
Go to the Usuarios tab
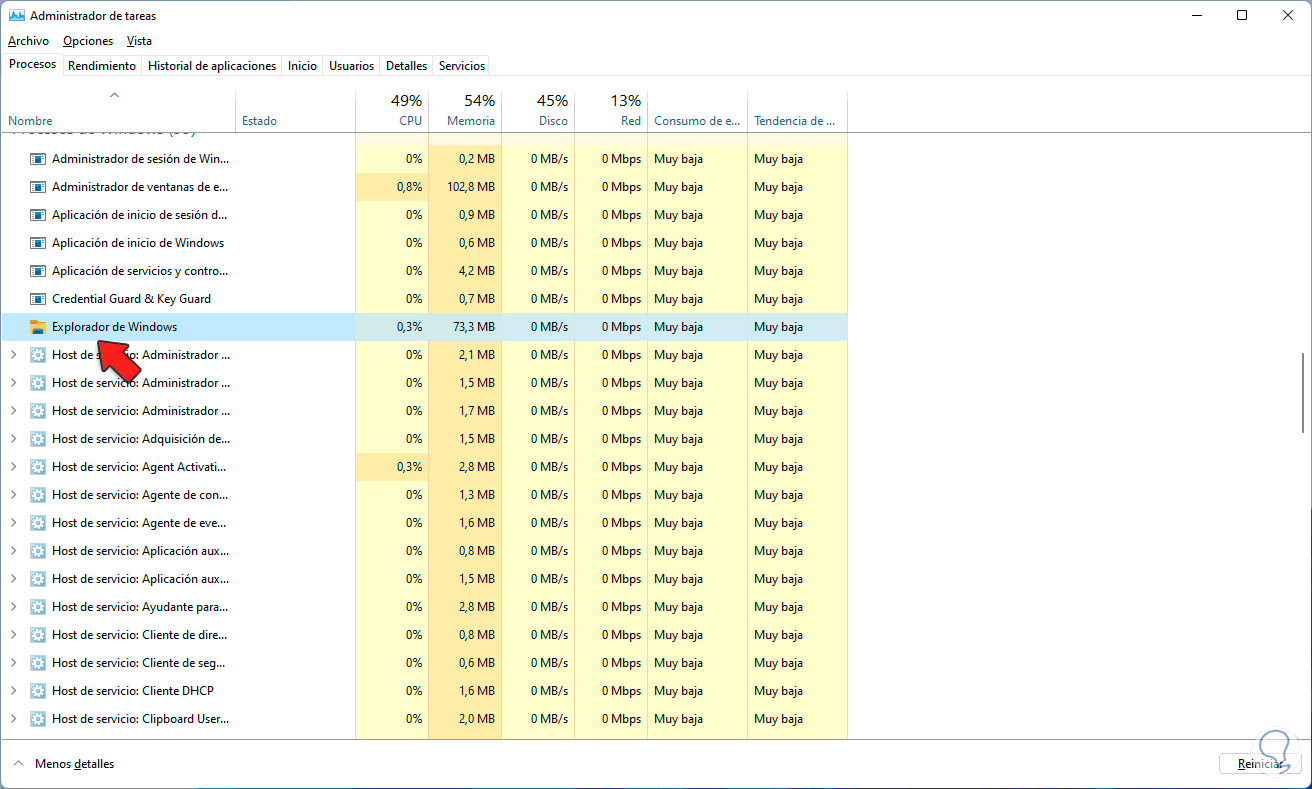352,66
